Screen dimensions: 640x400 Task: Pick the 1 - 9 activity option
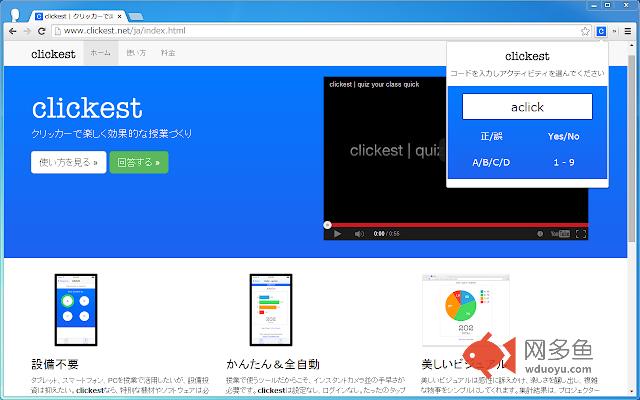(x=564, y=162)
